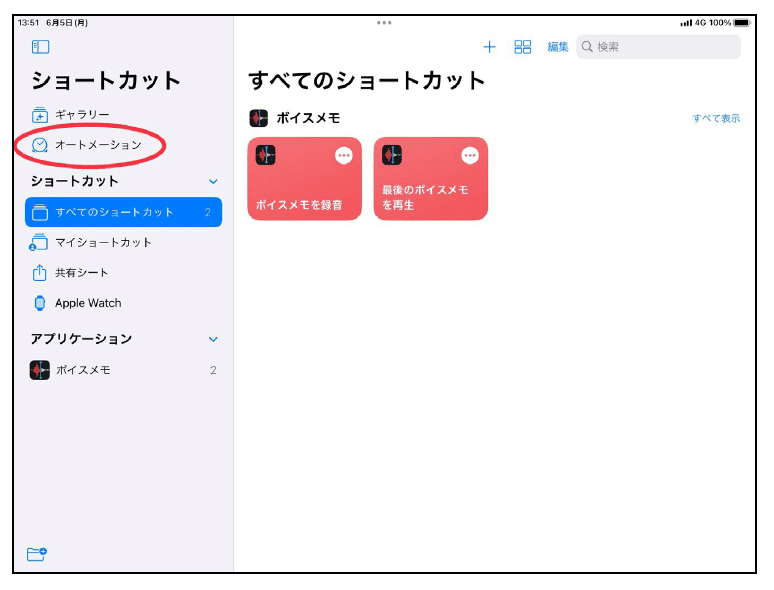
Task: Click the ショートカット sidebar title
Action: (106, 81)
